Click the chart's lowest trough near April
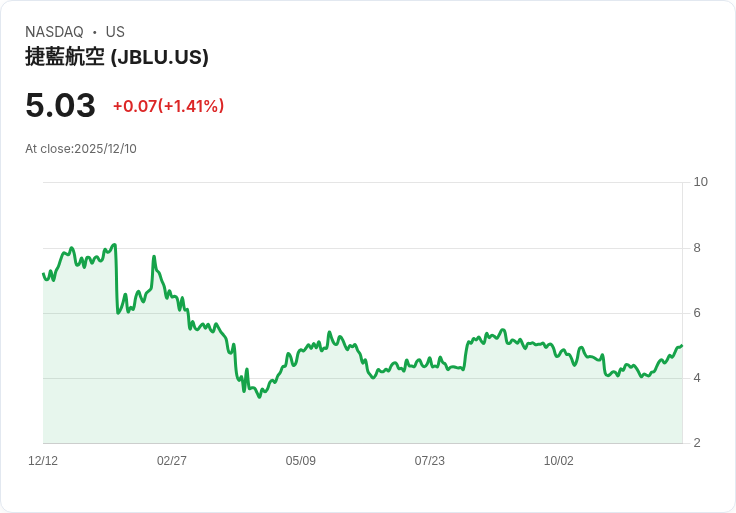 (259, 397)
